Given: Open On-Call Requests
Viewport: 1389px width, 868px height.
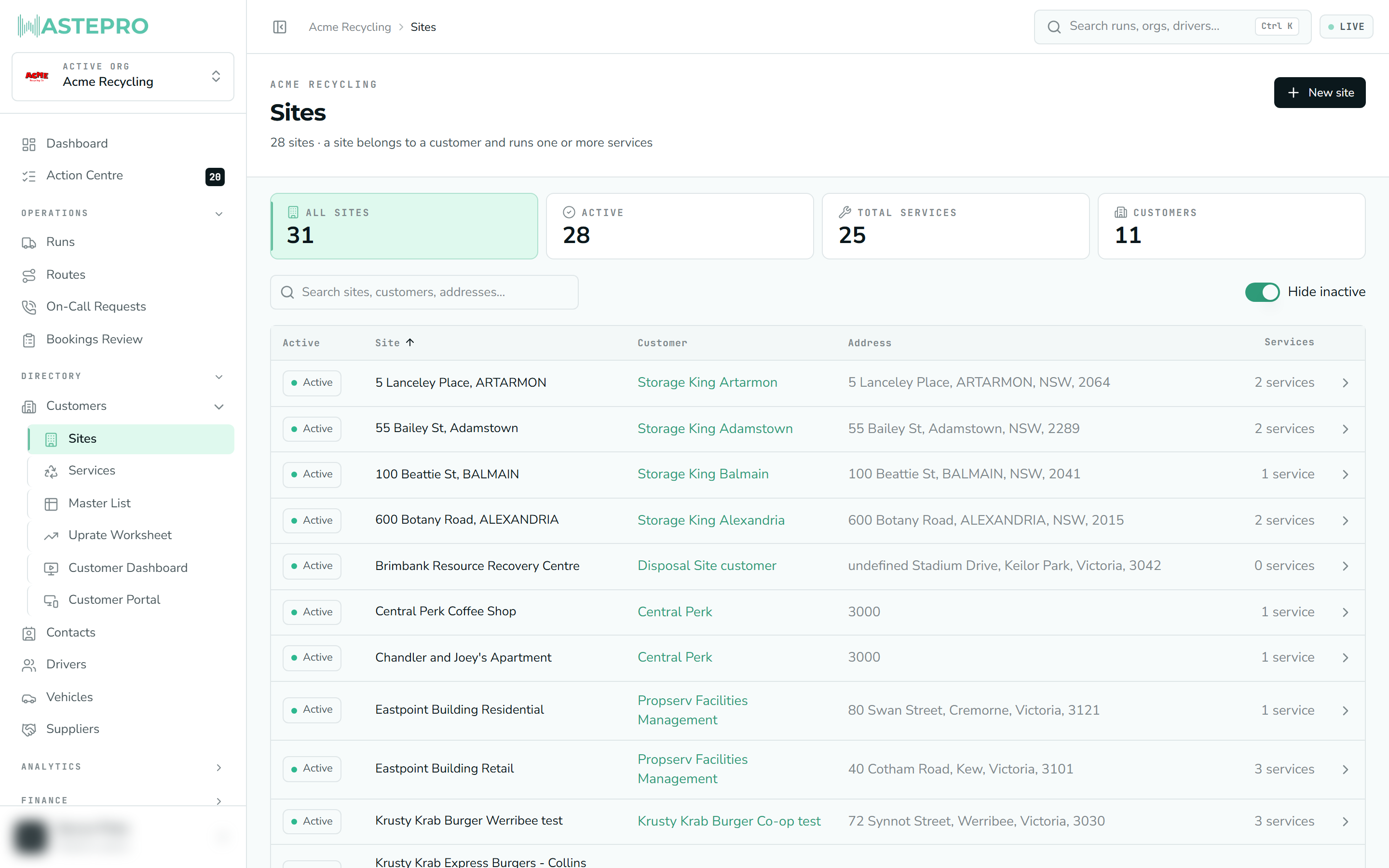Looking at the screenshot, I should (96, 307).
